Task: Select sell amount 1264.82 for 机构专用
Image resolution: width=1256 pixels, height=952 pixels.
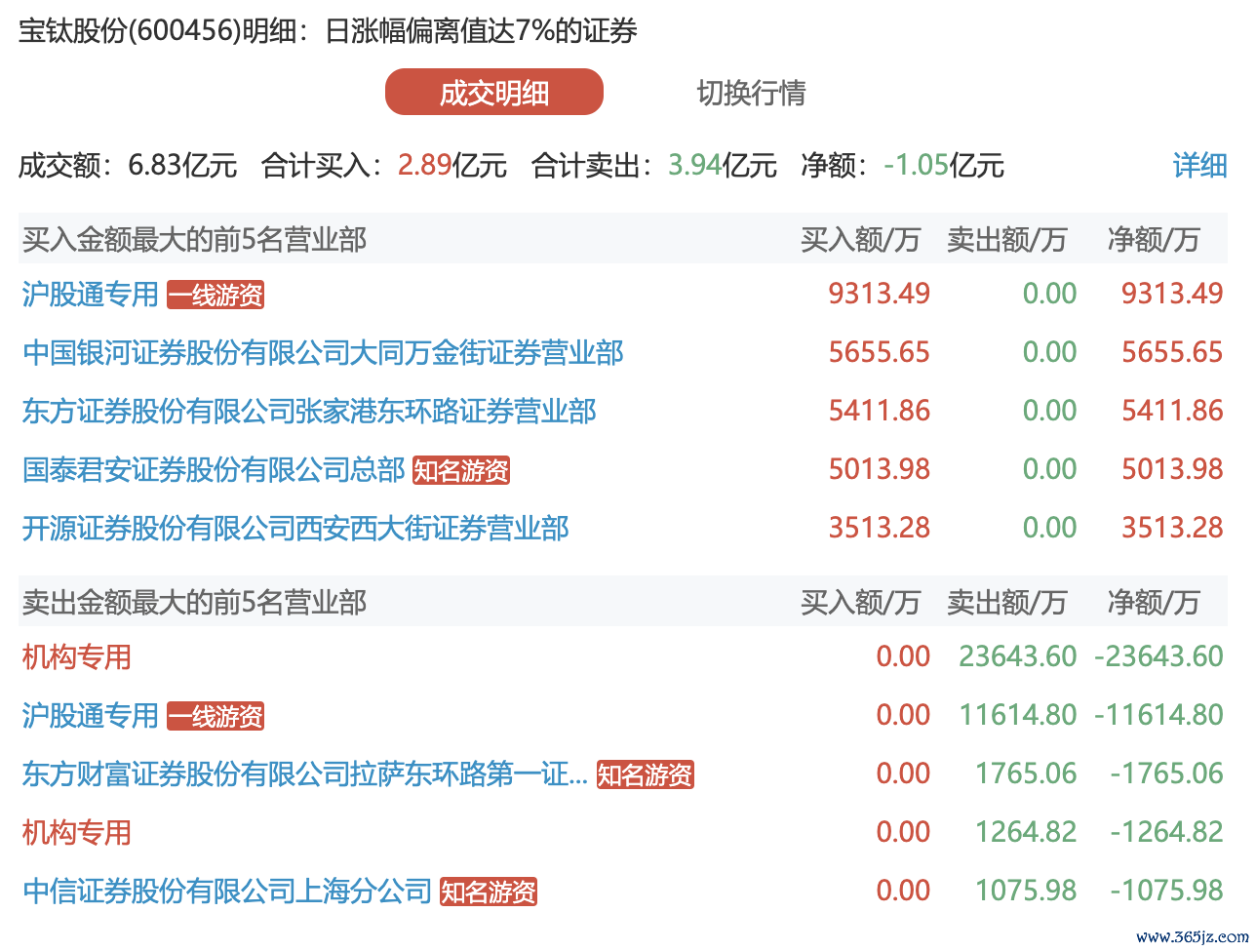Action: [x=1026, y=832]
